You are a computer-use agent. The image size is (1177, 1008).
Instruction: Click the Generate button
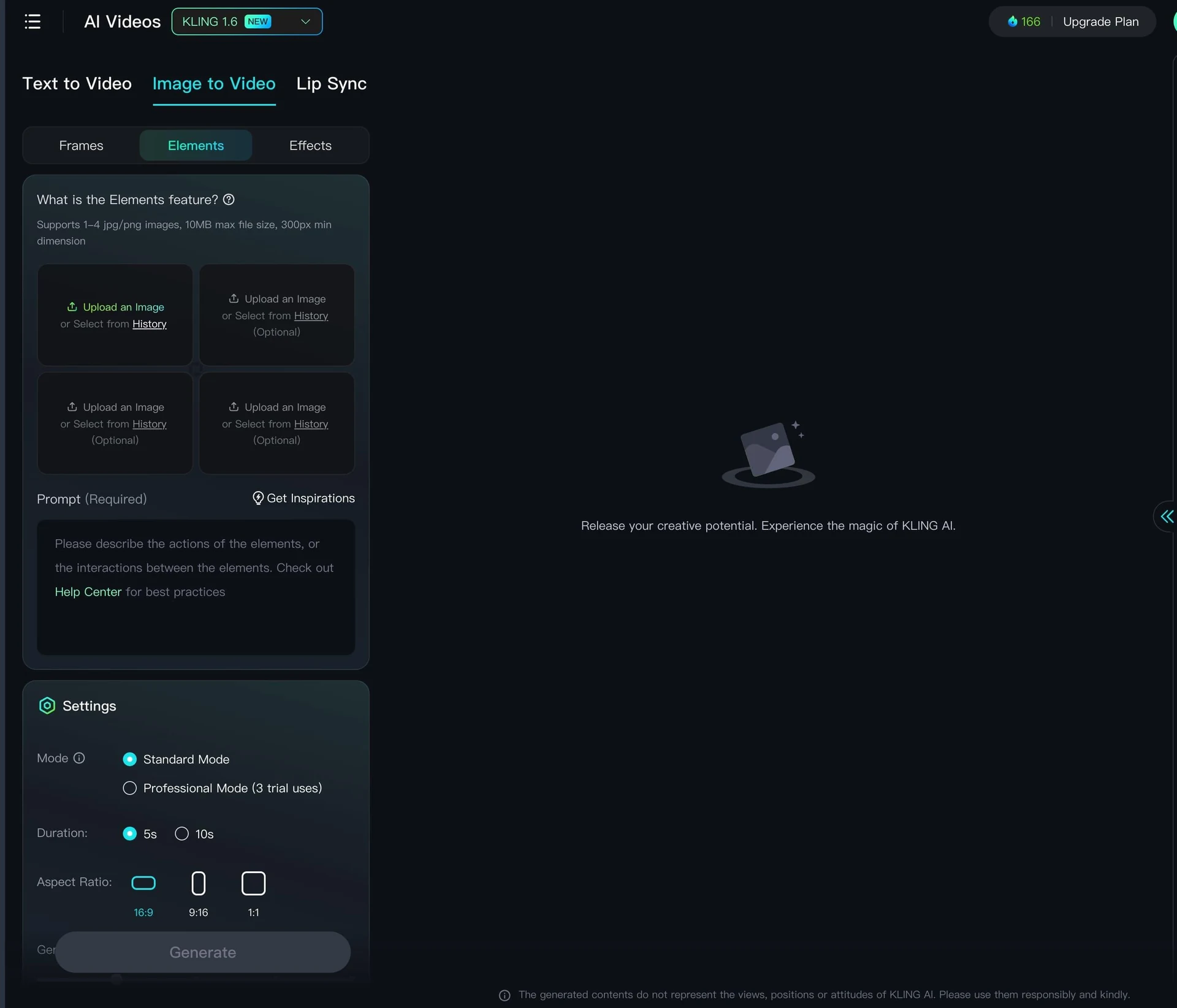[x=203, y=952]
